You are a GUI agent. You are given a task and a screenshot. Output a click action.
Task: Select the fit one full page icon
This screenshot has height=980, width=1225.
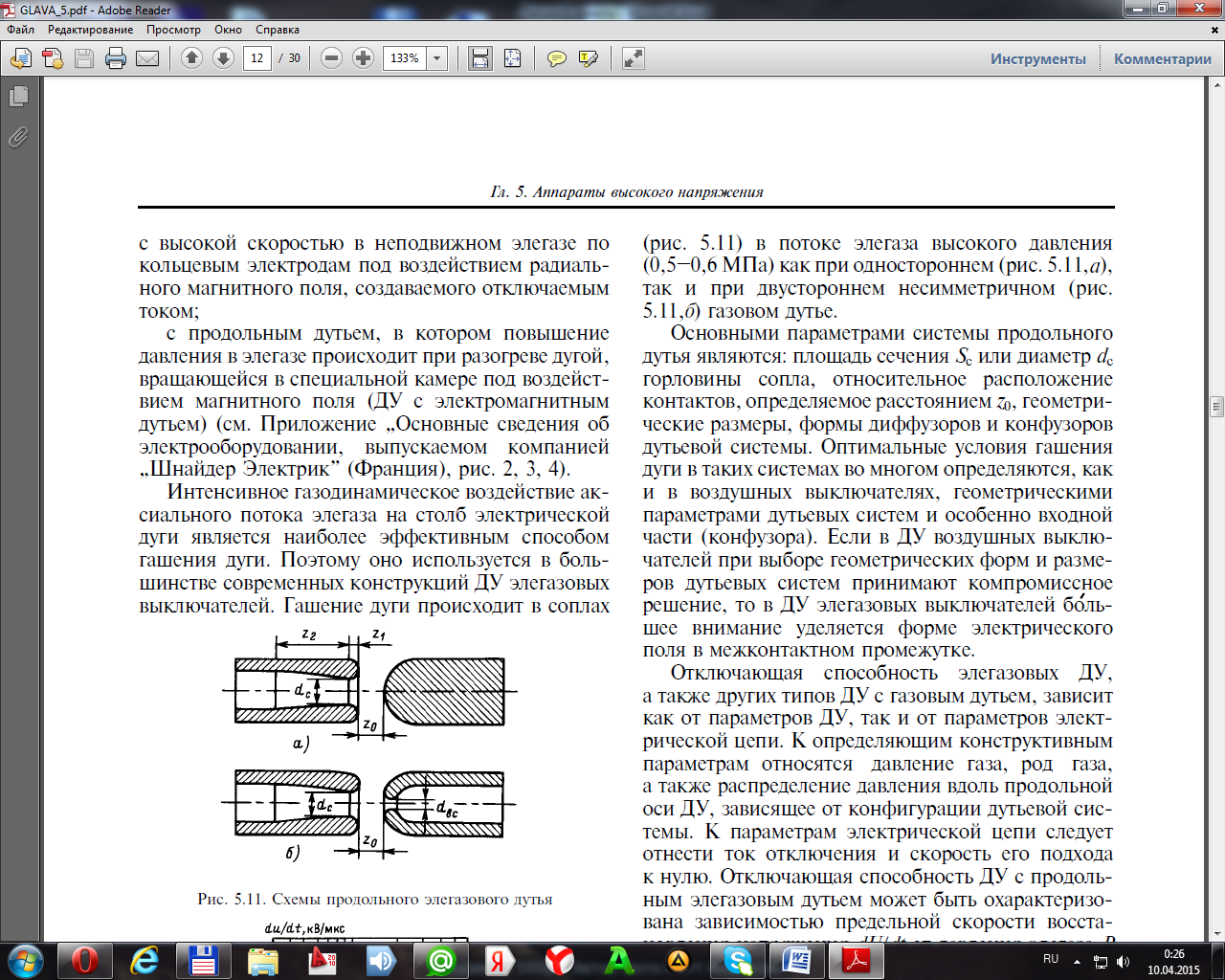pos(512,58)
